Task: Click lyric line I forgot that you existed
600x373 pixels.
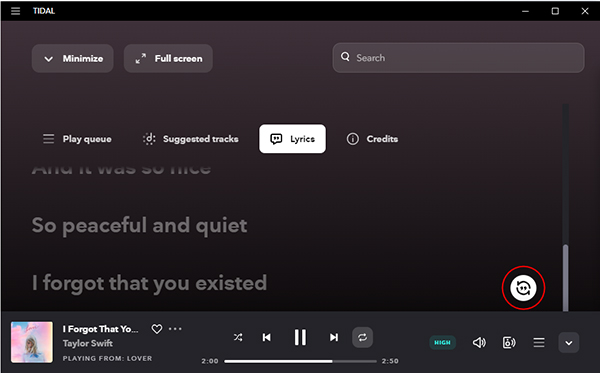Action: coord(149,283)
